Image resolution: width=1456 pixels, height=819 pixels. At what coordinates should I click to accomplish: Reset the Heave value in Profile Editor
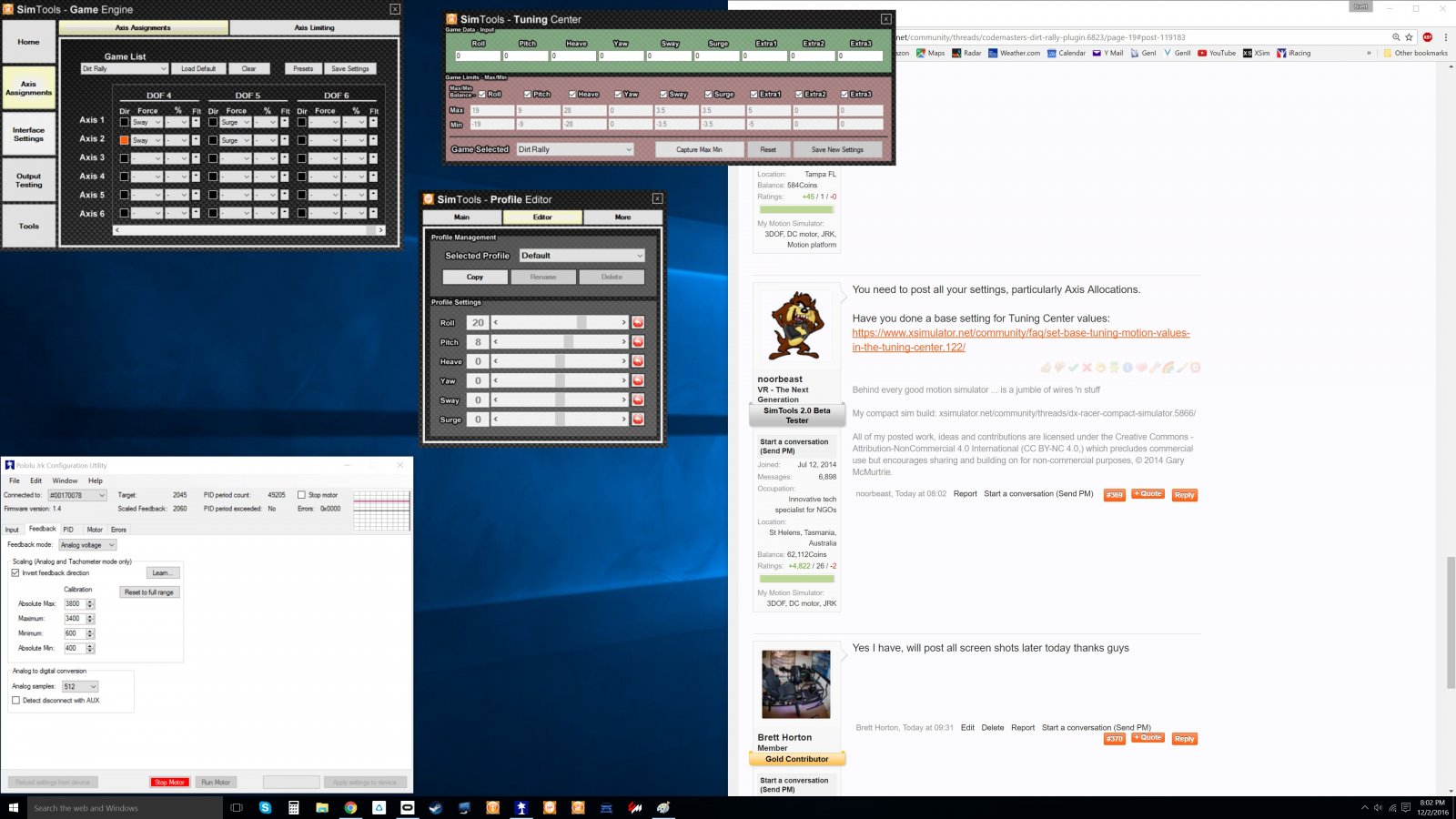638,361
